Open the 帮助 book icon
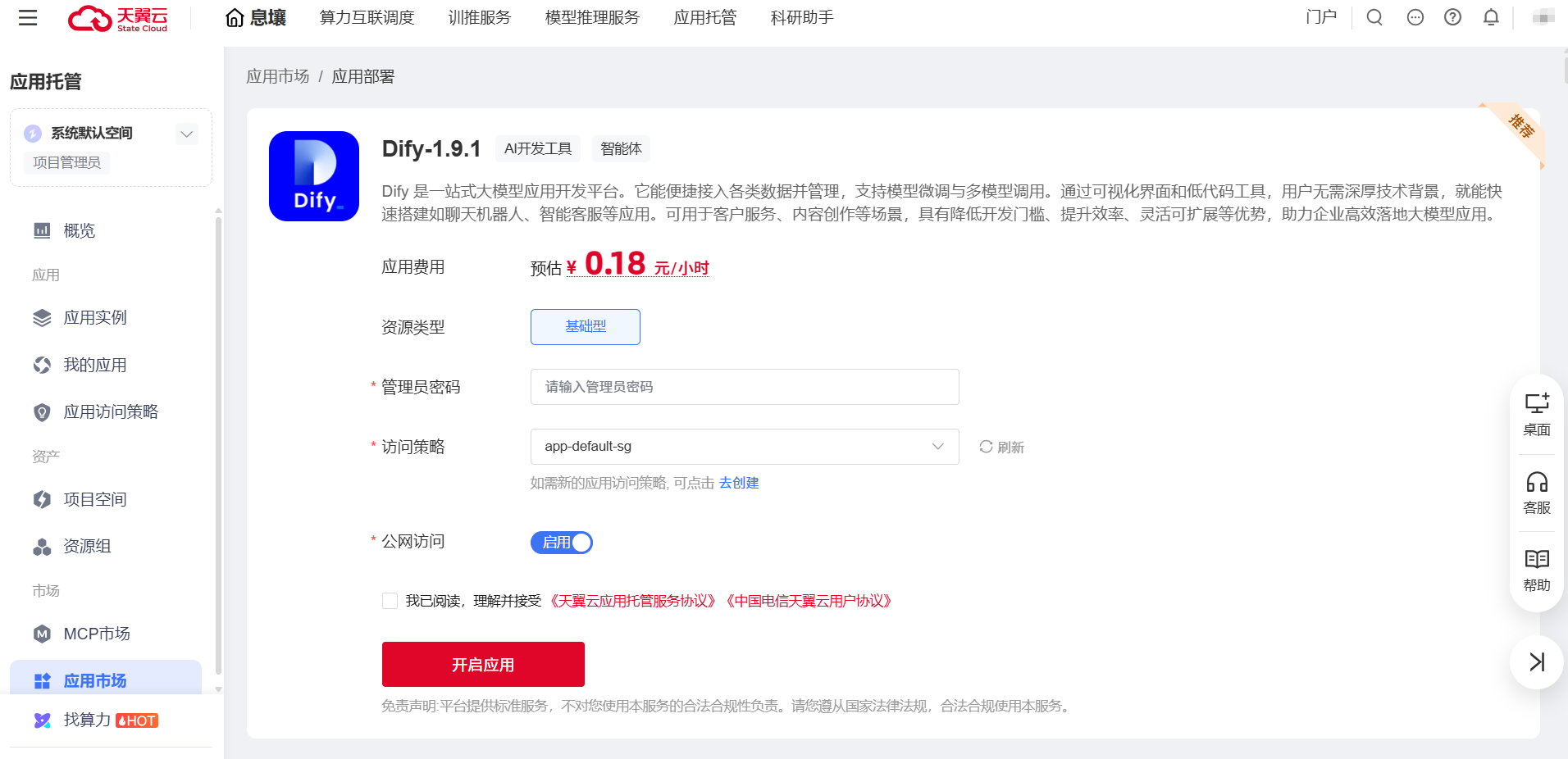 pyautogui.click(x=1537, y=559)
